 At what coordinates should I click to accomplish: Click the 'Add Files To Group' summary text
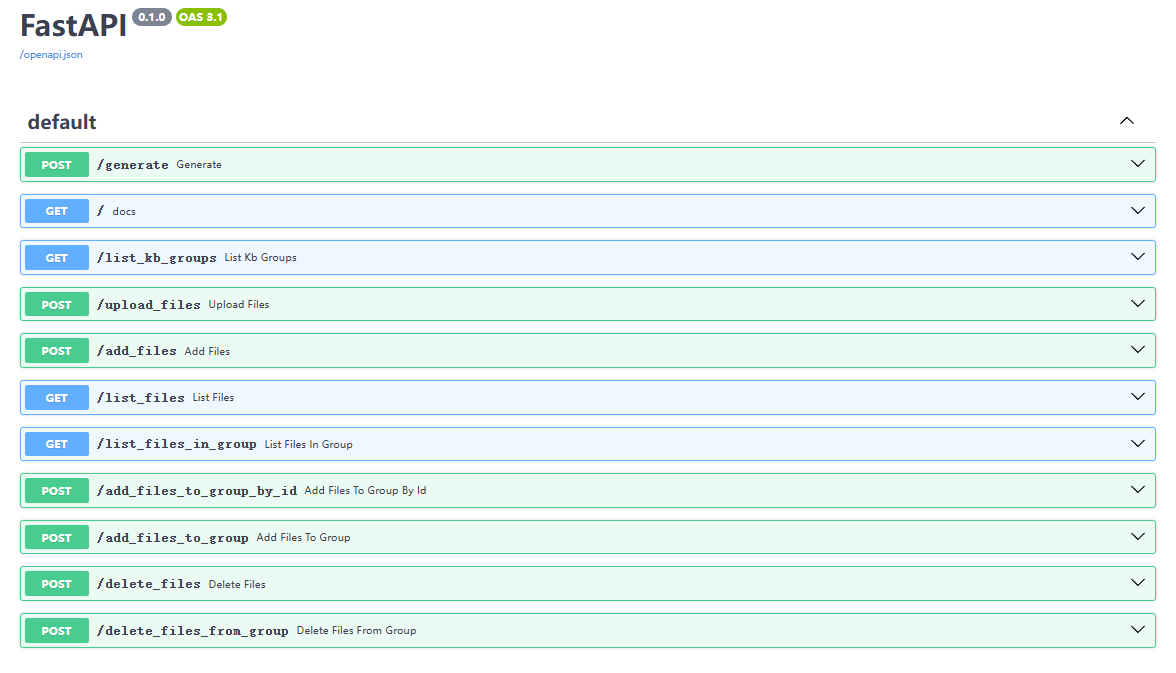click(303, 537)
